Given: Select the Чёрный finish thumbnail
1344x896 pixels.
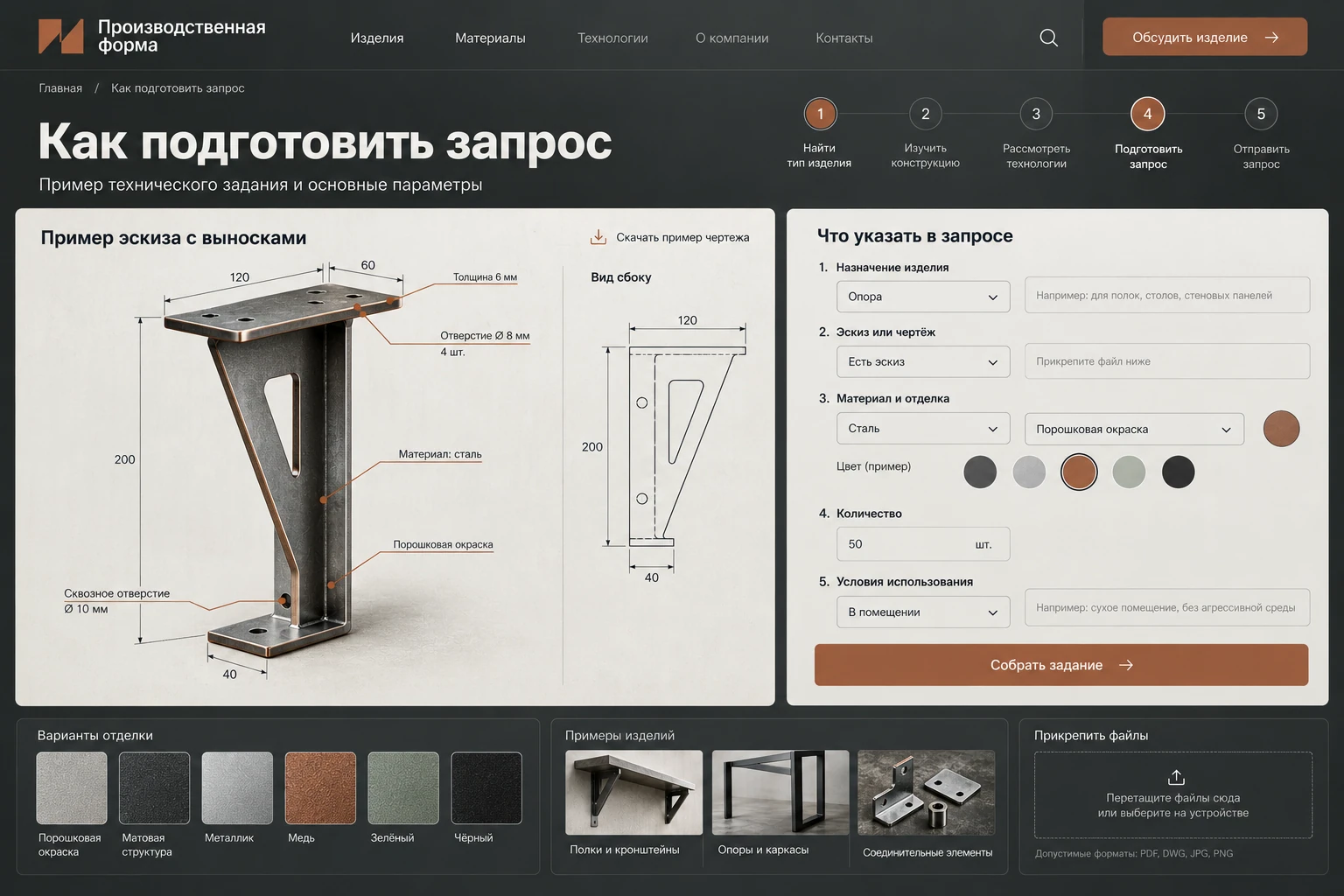Looking at the screenshot, I should pos(486,787).
